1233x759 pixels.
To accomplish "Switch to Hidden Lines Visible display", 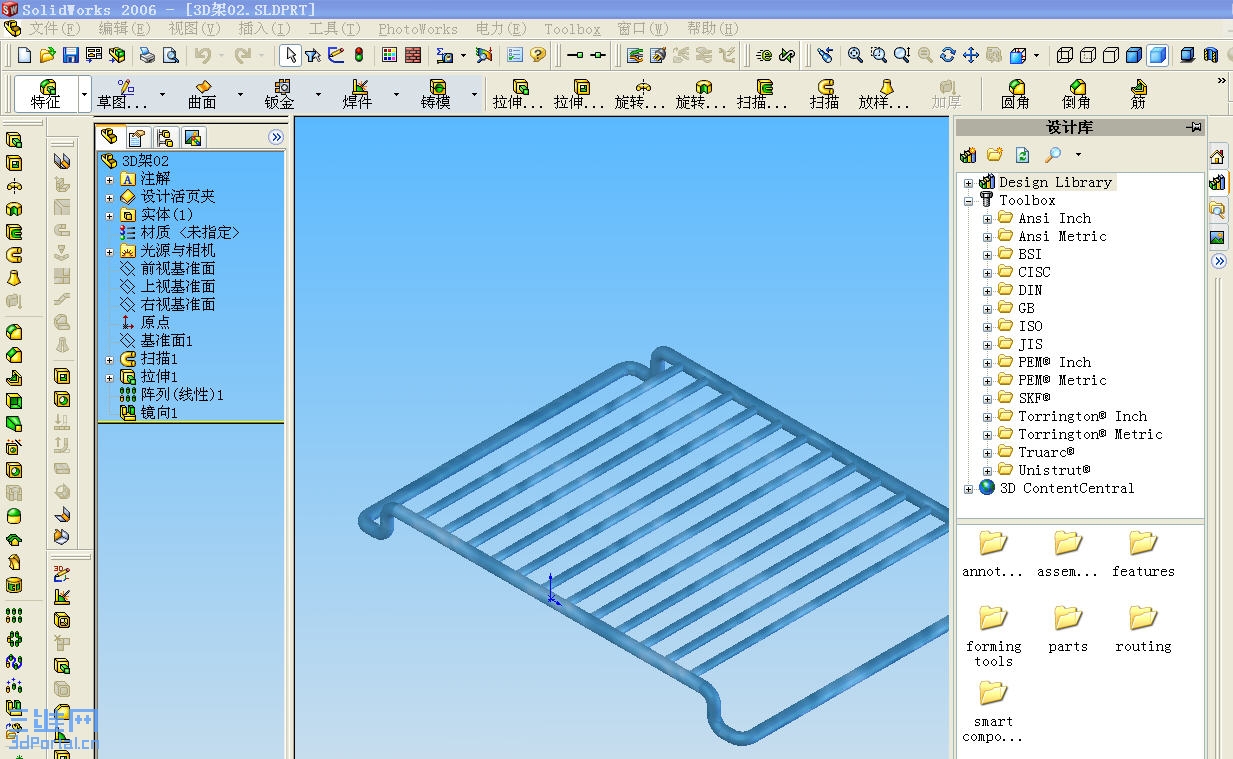I will tap(1089, 55).
